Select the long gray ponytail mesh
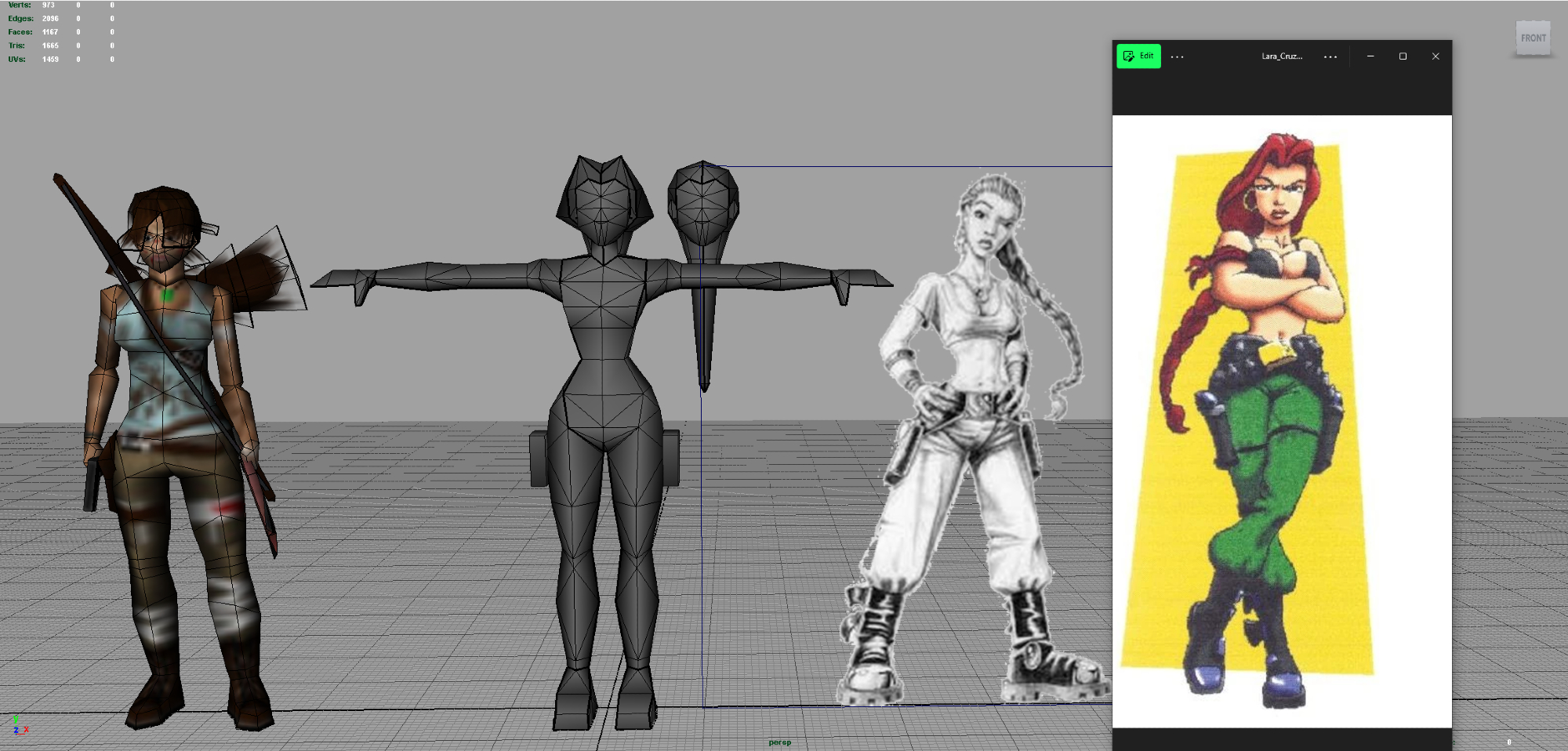The width and height of the screenshot is (1568, 751). point(704,329)
